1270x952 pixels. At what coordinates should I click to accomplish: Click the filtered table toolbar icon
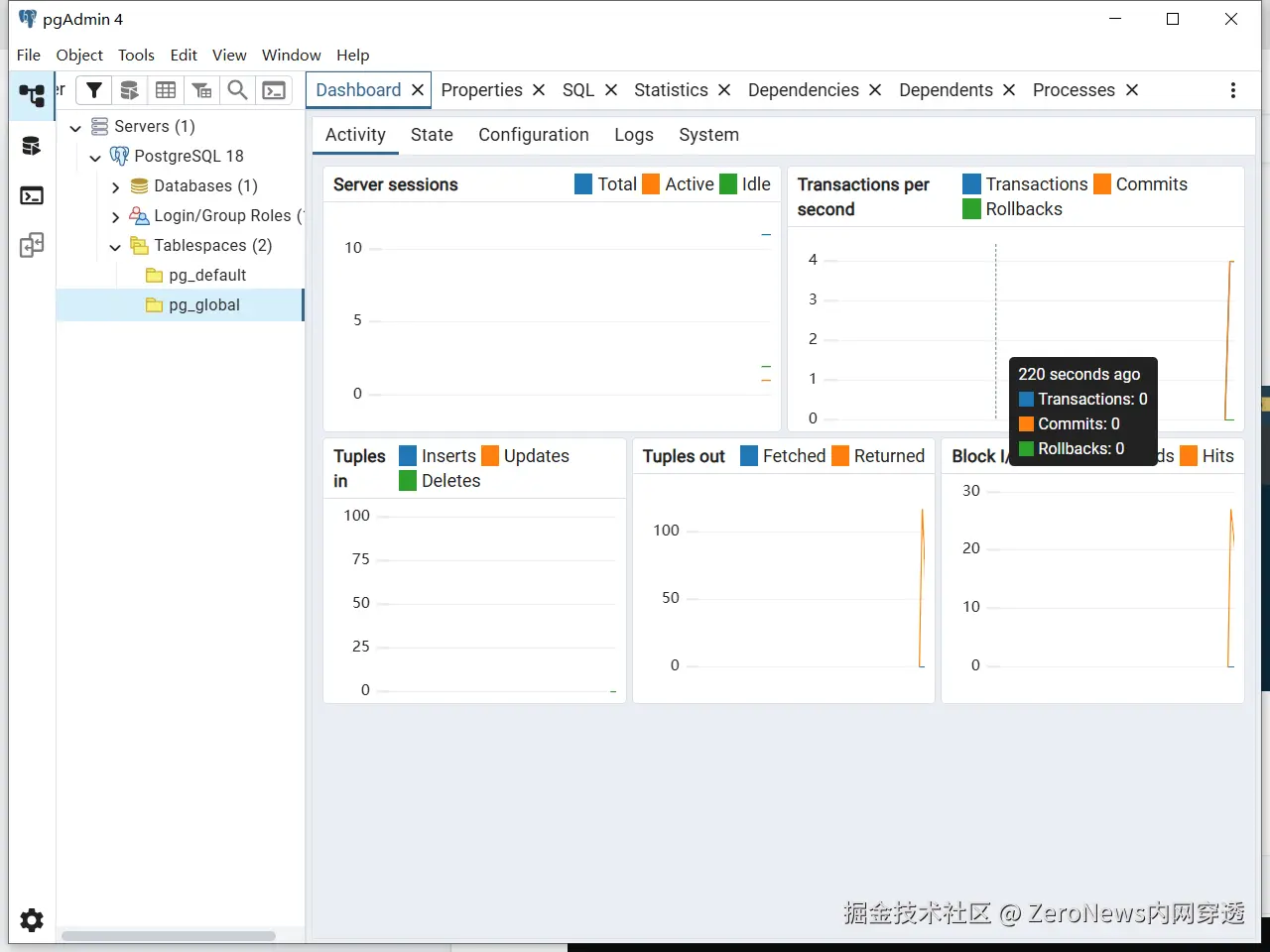pos(201,90)
